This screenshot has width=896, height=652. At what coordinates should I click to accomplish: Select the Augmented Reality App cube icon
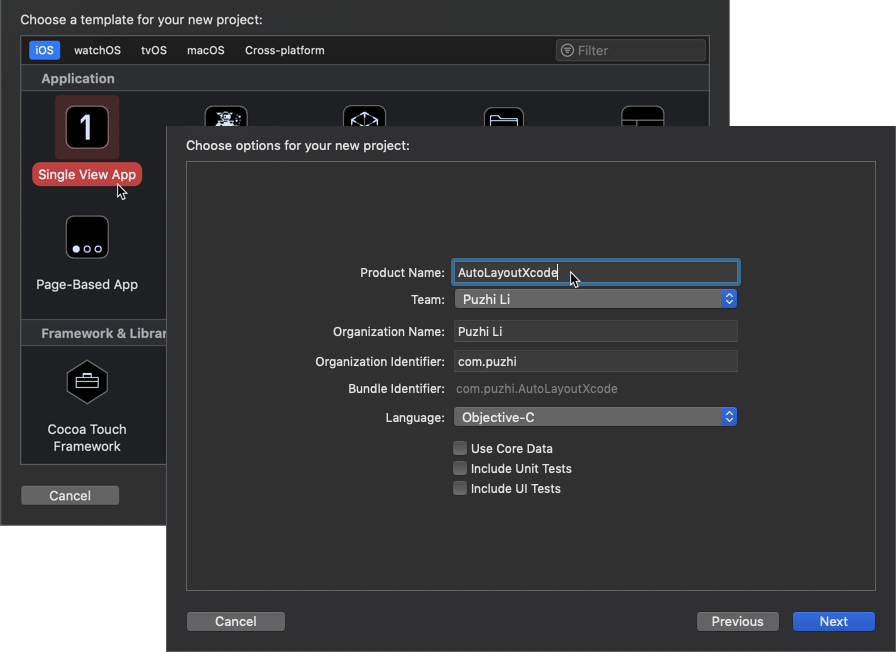click(364, 120)
